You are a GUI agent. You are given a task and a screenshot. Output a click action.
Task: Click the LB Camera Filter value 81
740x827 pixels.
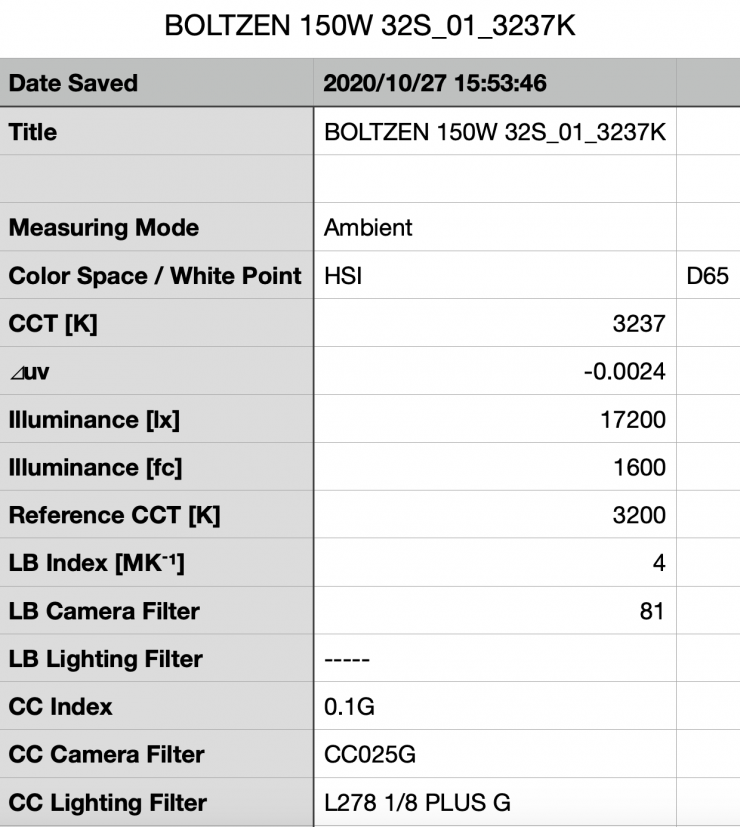click(x=652, y=611)
